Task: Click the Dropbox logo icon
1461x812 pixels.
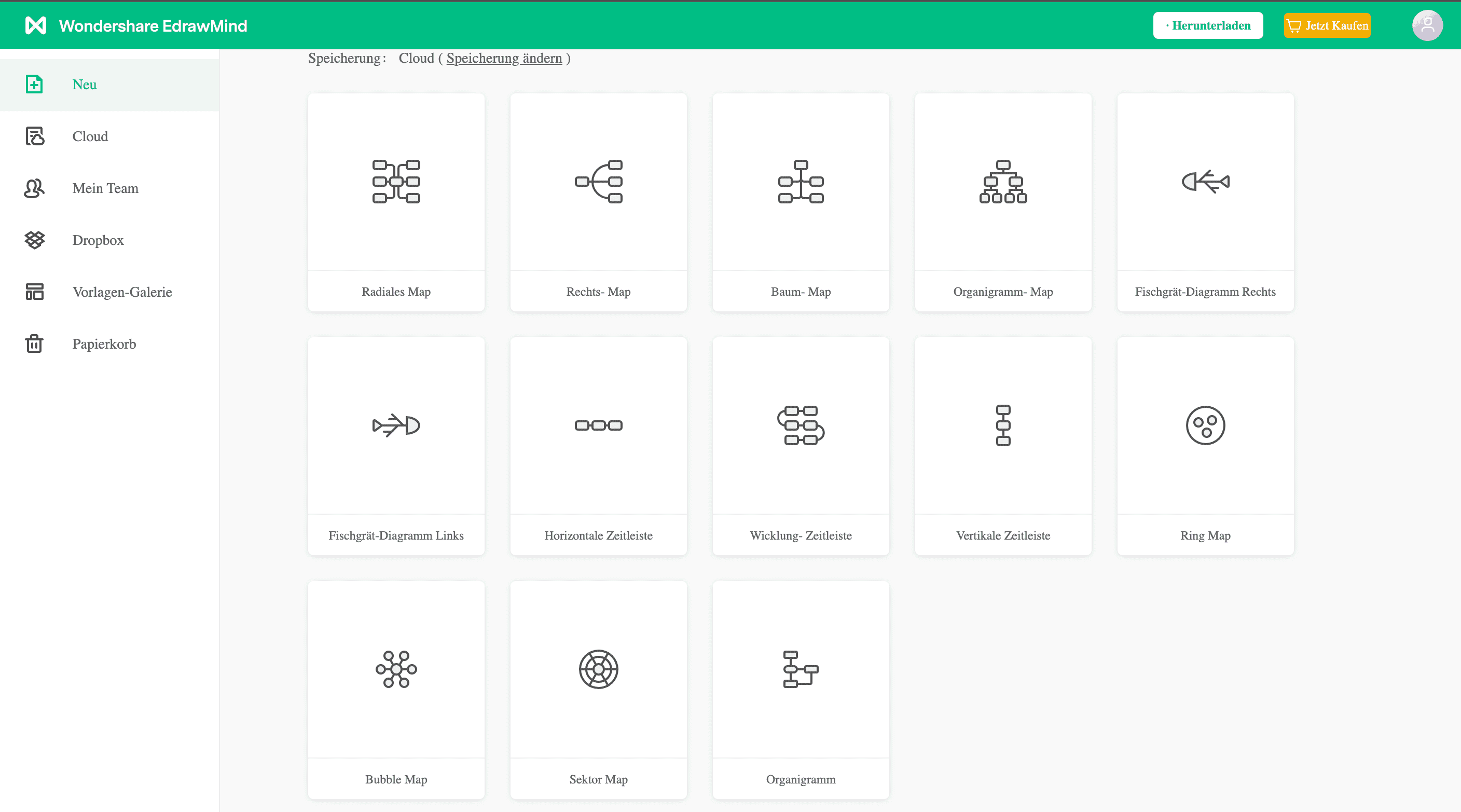Action: (35, 240)
